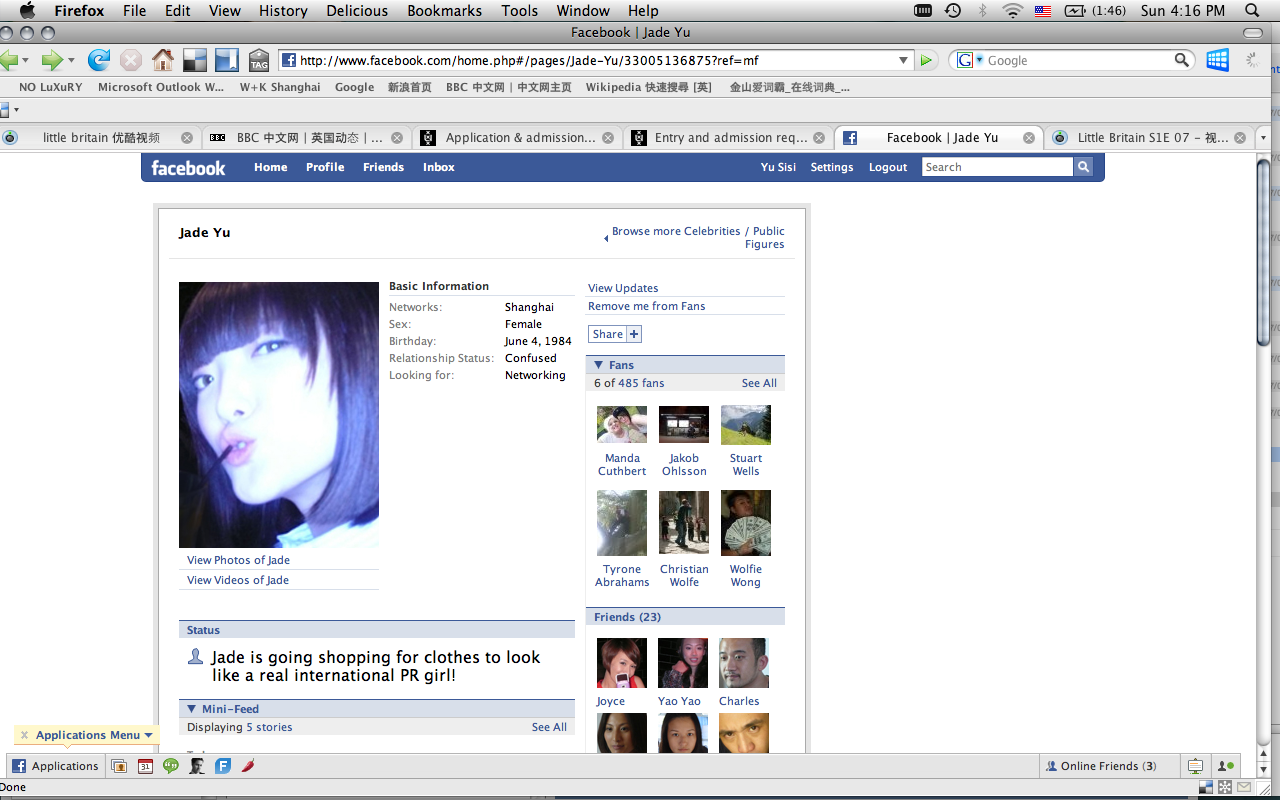This screenshot has height=800, width=1280.
Task: Click Joyce's friend thumbnail
Action: coord(622,663)
